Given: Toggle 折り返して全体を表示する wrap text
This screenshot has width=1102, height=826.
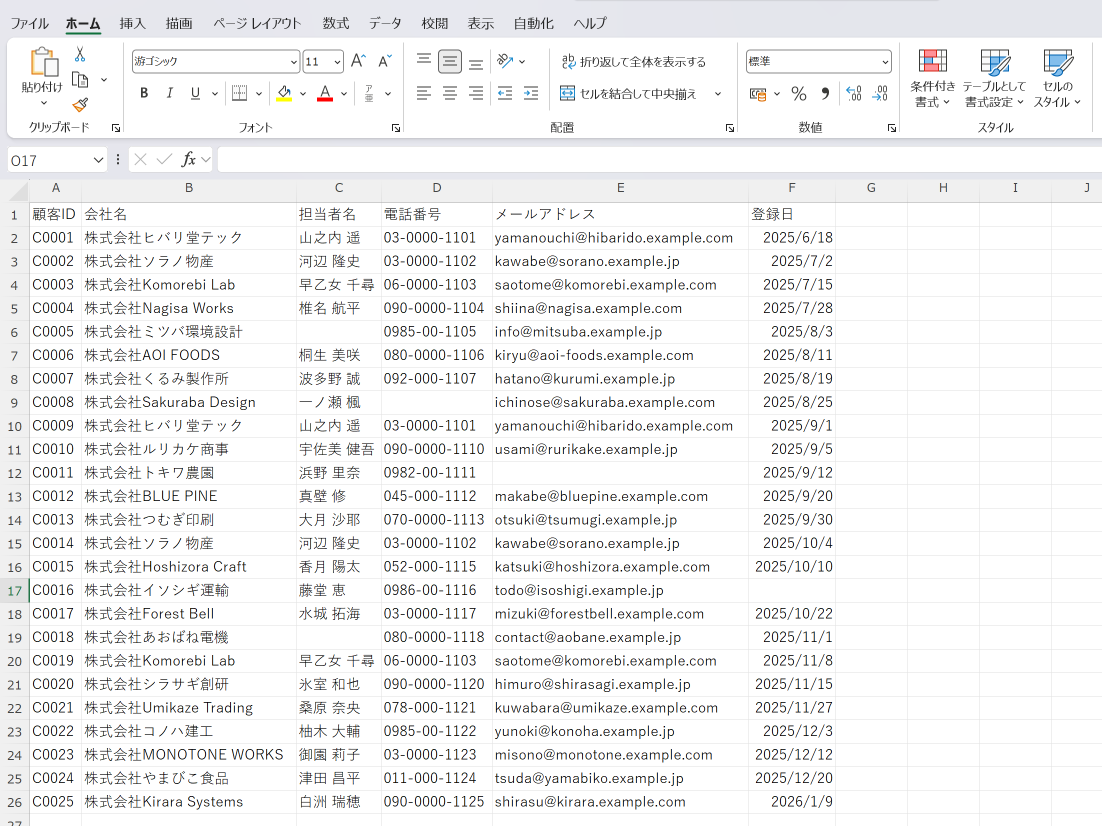Looking at the screenshot, I should [x=633, y=62].
